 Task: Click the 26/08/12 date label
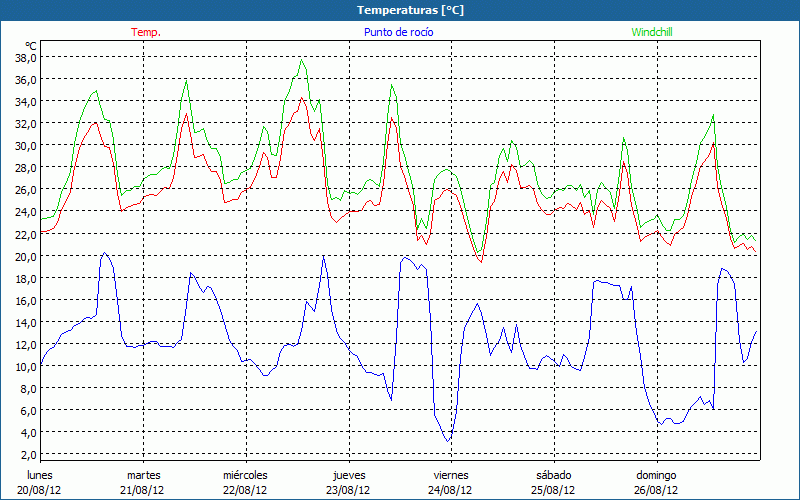(x=656, y=490)
